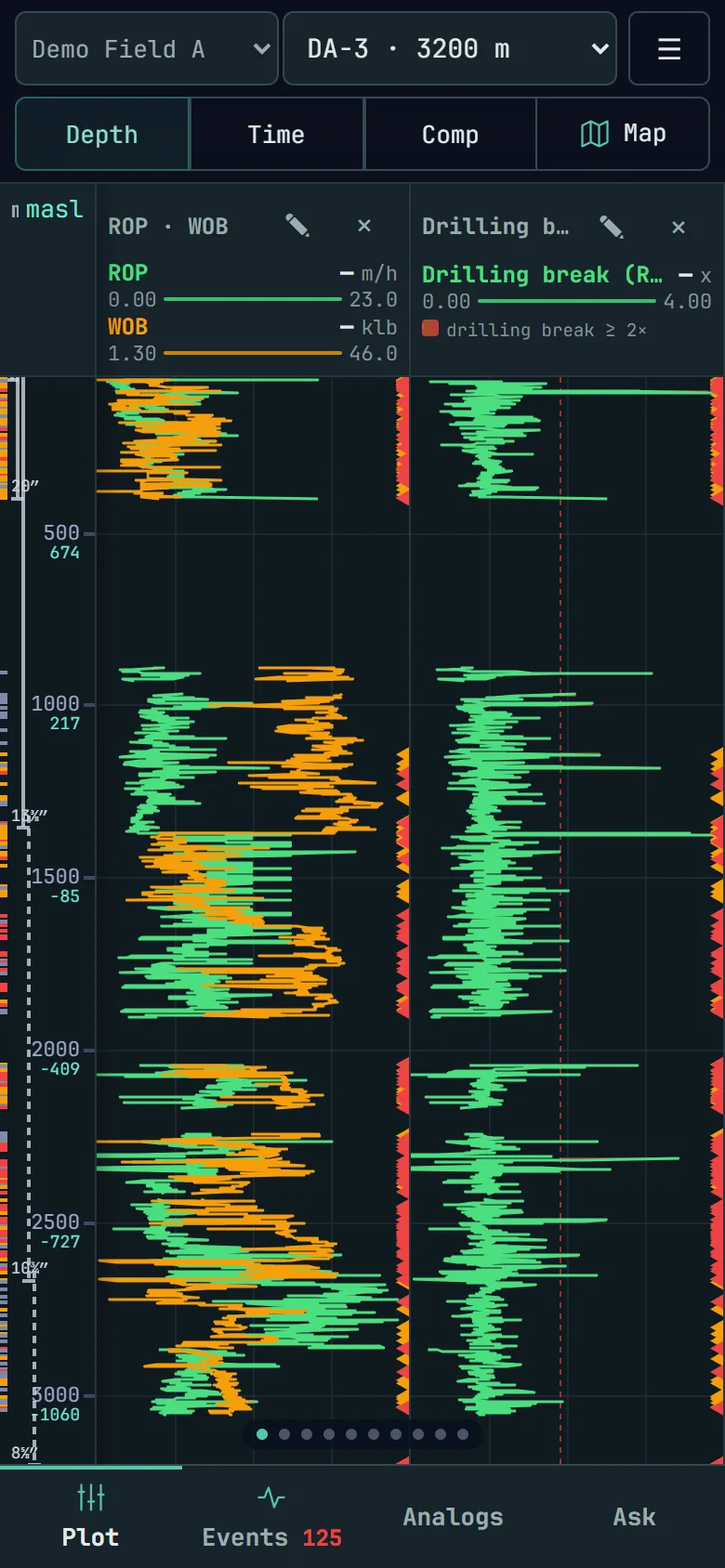Switch to the Depth tab
725x1568 pixels.
[x=102, y=134]
